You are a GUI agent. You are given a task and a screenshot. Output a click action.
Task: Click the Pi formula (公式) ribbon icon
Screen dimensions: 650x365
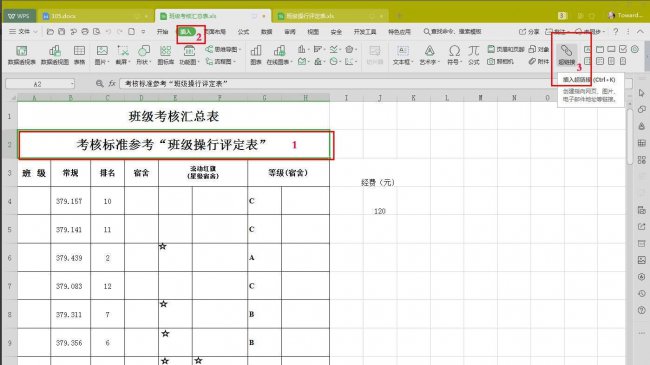click(474, 55)
